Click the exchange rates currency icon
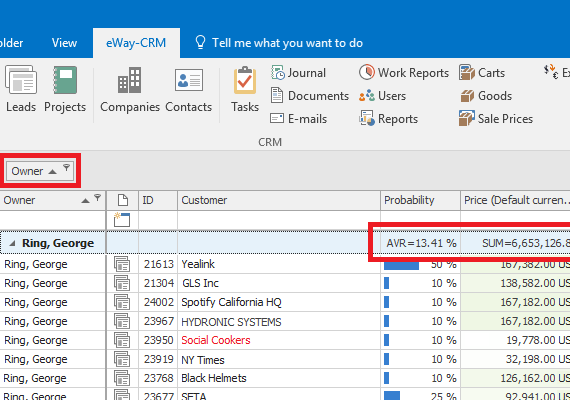This screenshot has width=570, height=400. [x=551, y=71]
